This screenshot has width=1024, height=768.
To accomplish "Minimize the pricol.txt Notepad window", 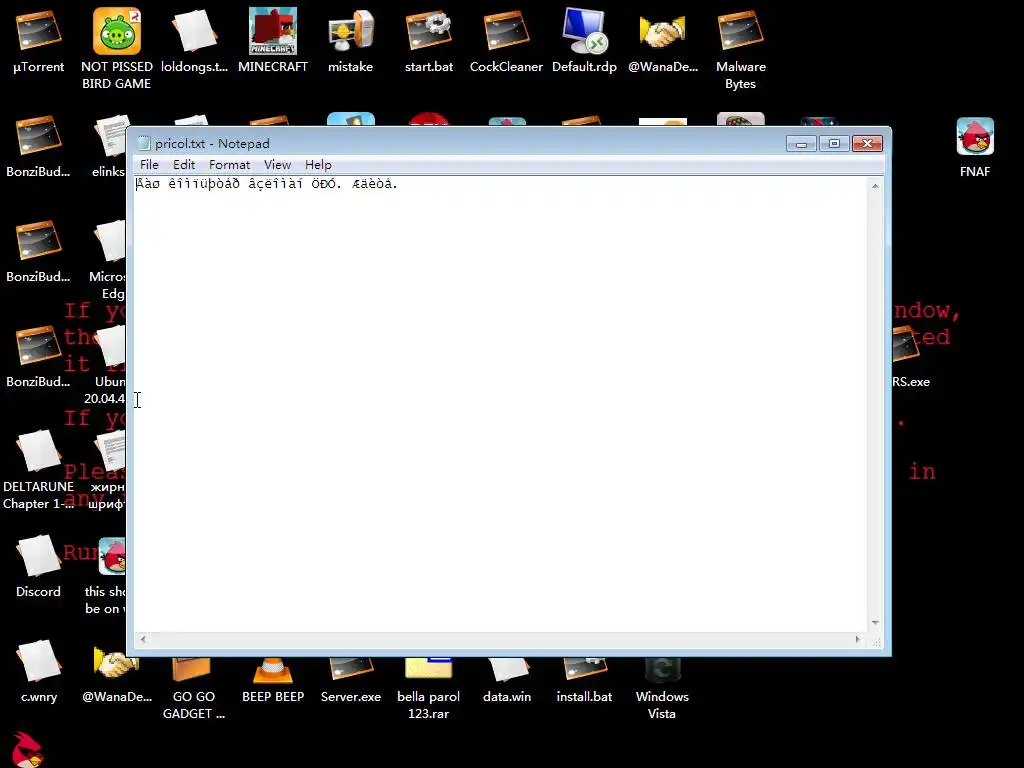I will 801,144.
